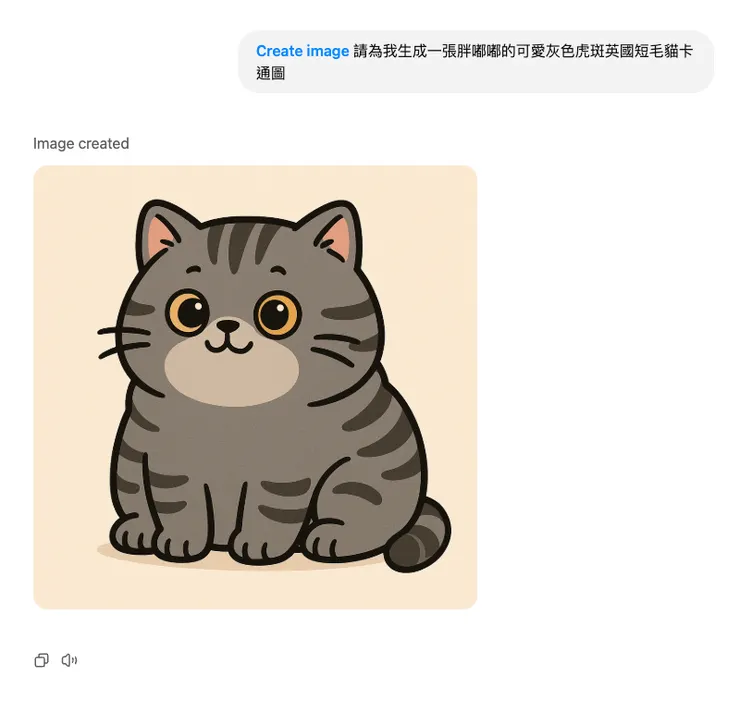Click the cat's right orange eye

278,314
